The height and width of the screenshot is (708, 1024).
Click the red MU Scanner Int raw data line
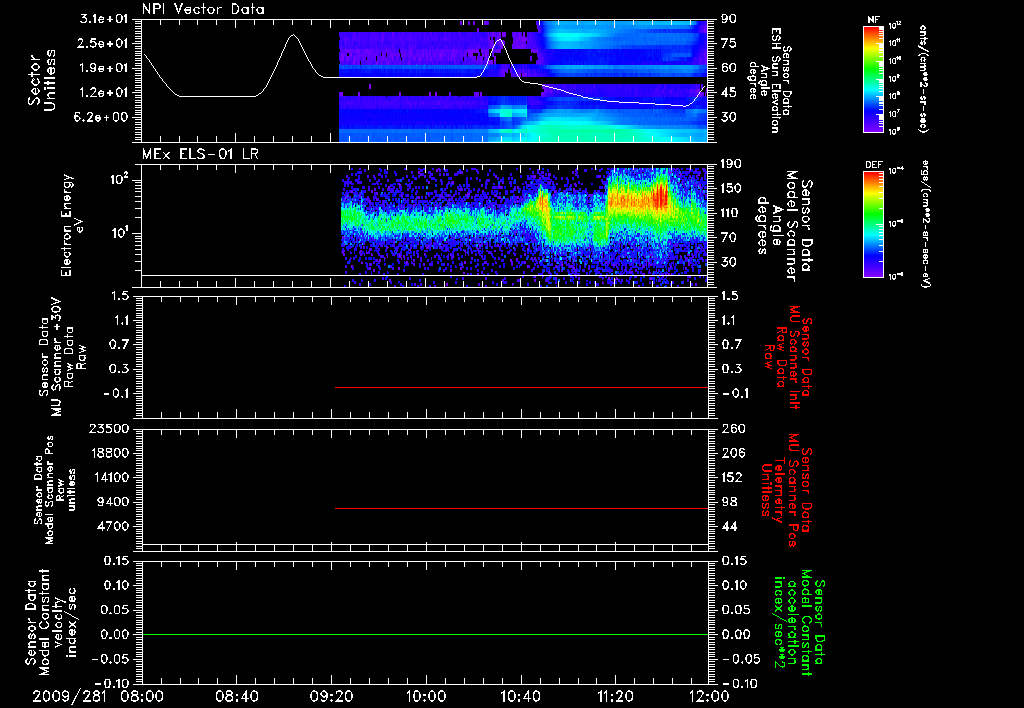[521, 388]
